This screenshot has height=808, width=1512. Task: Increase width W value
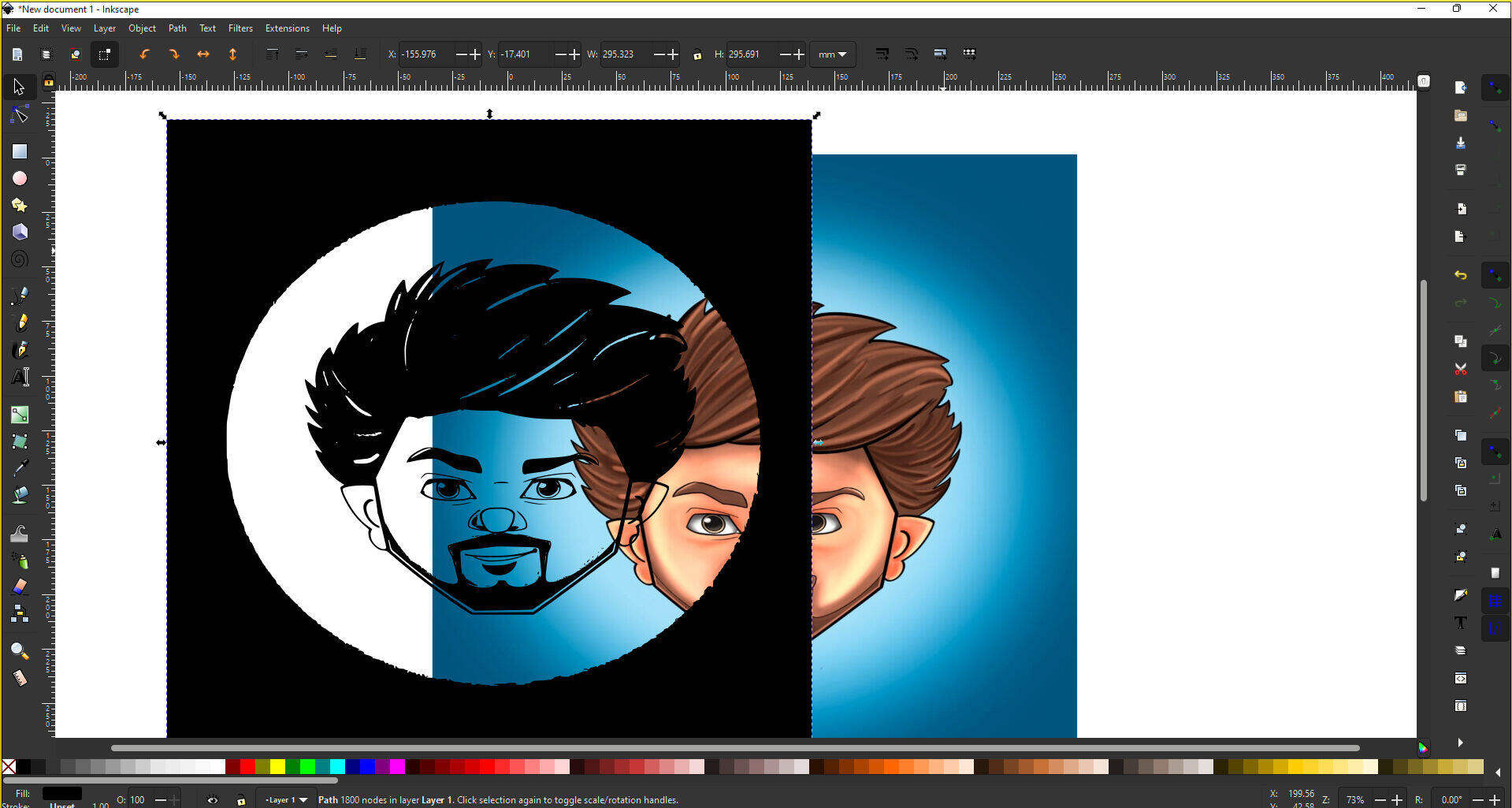(x=672, y=54)
